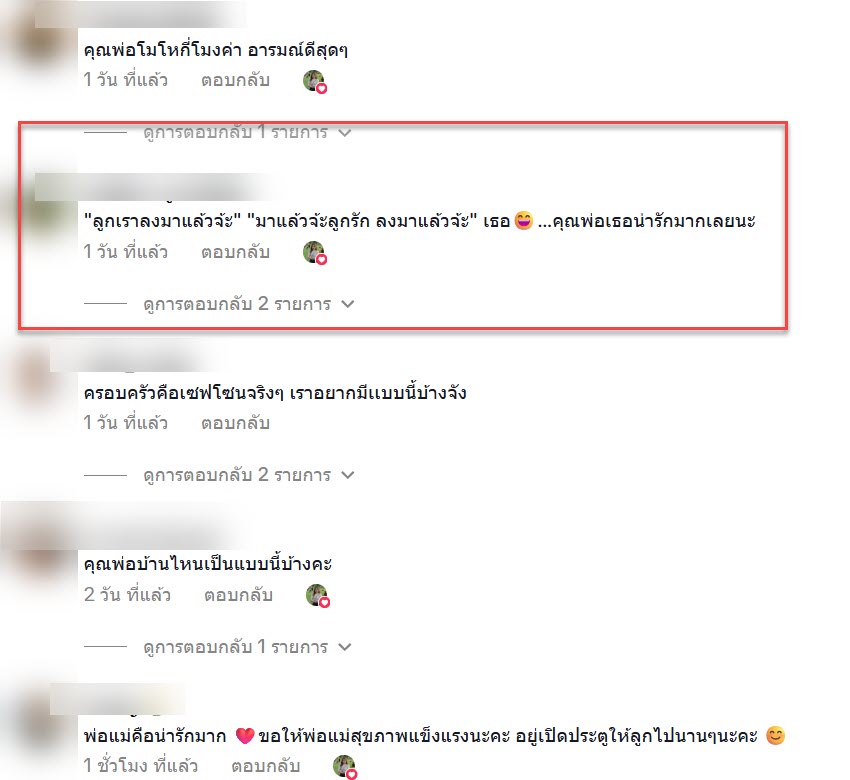Expand 1 reply below the คุณพ่อบ้านไหน comment
850x780 pixels.
(247, 647)
